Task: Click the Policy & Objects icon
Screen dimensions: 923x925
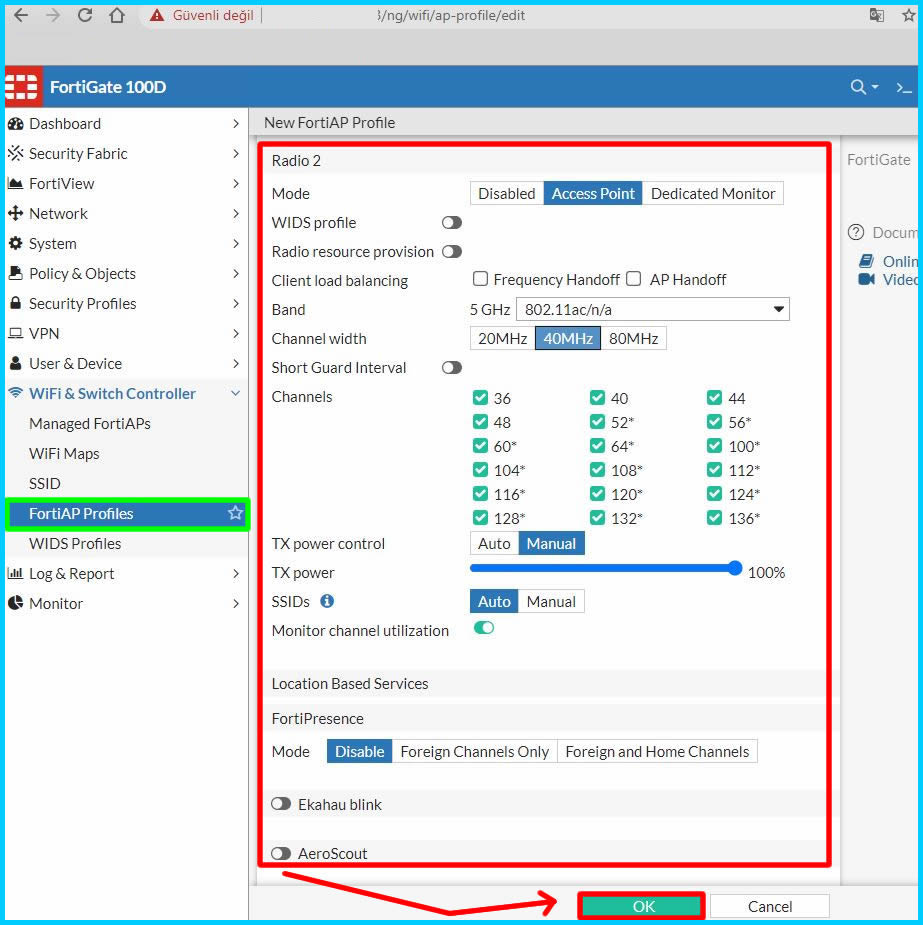Action: 15,273
